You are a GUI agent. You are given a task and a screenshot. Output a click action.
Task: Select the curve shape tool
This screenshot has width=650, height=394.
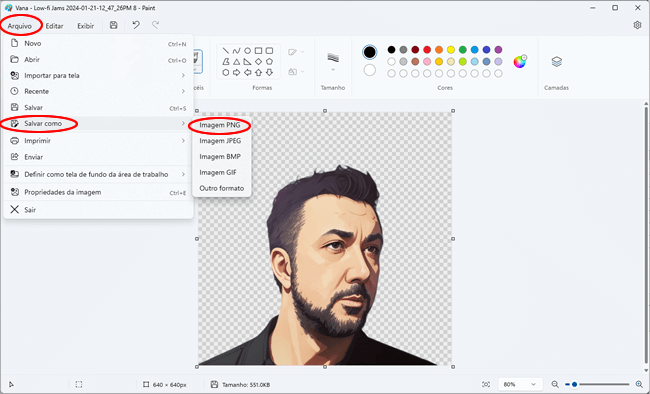[236, 51]
